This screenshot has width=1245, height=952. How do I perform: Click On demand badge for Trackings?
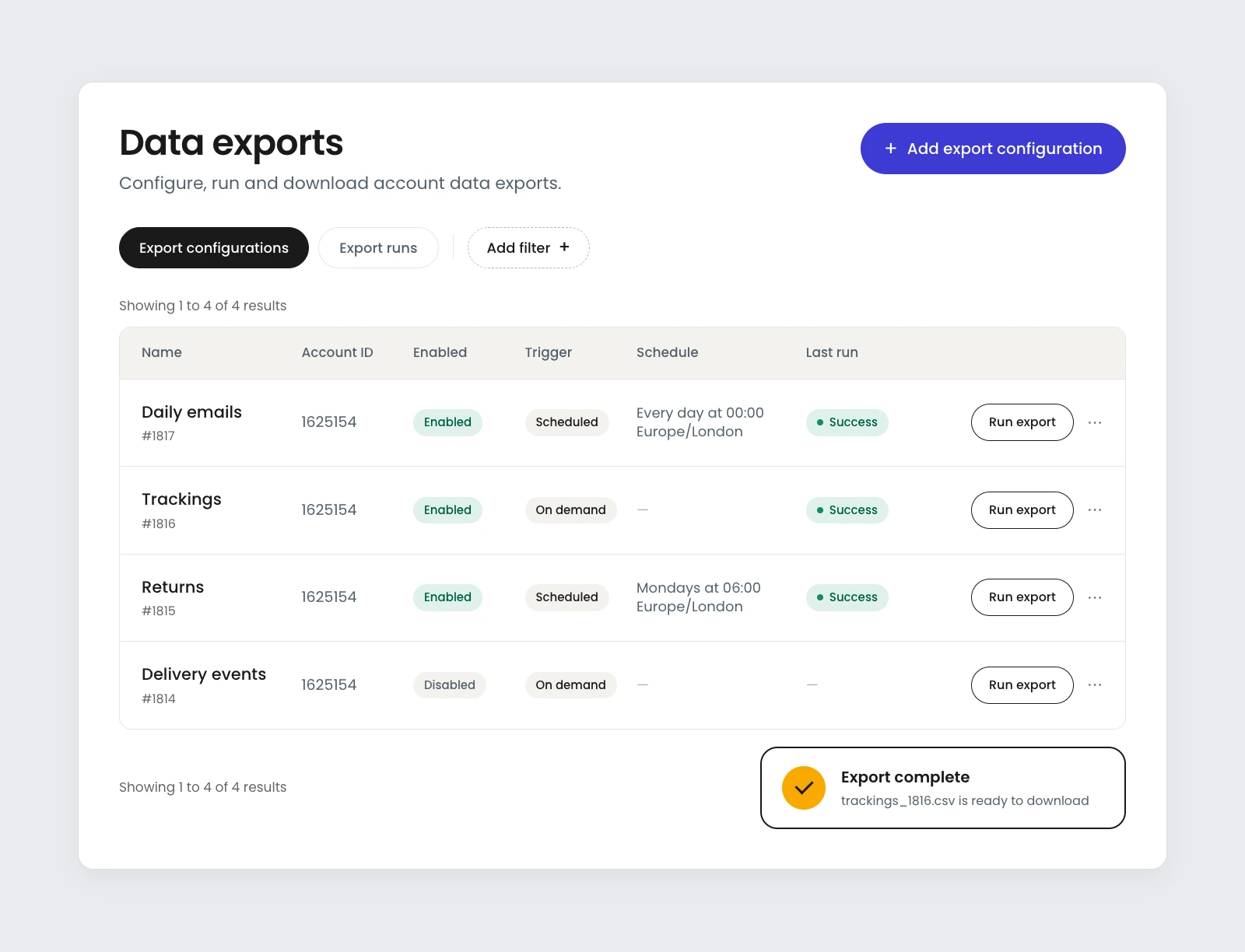coord(570,510)
